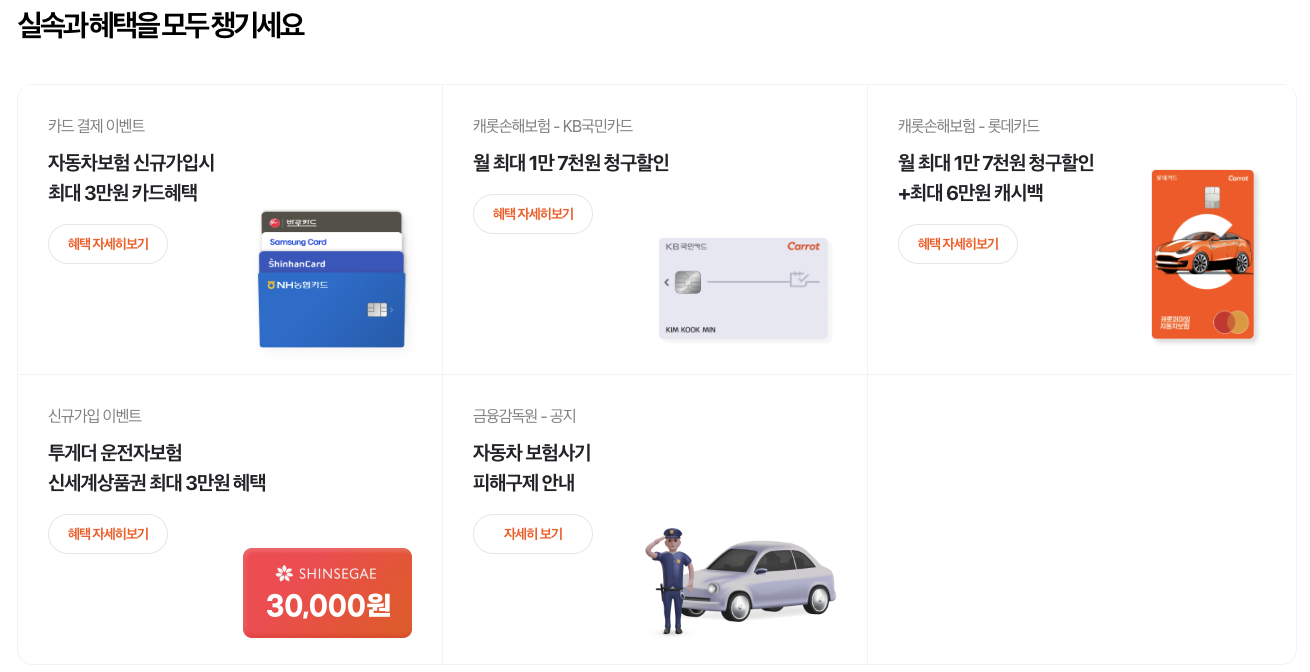The image size is (1310, 672).
Task: Click the 자동차 보험사기 피해구제 안내 title
Action: pos(532,468)
